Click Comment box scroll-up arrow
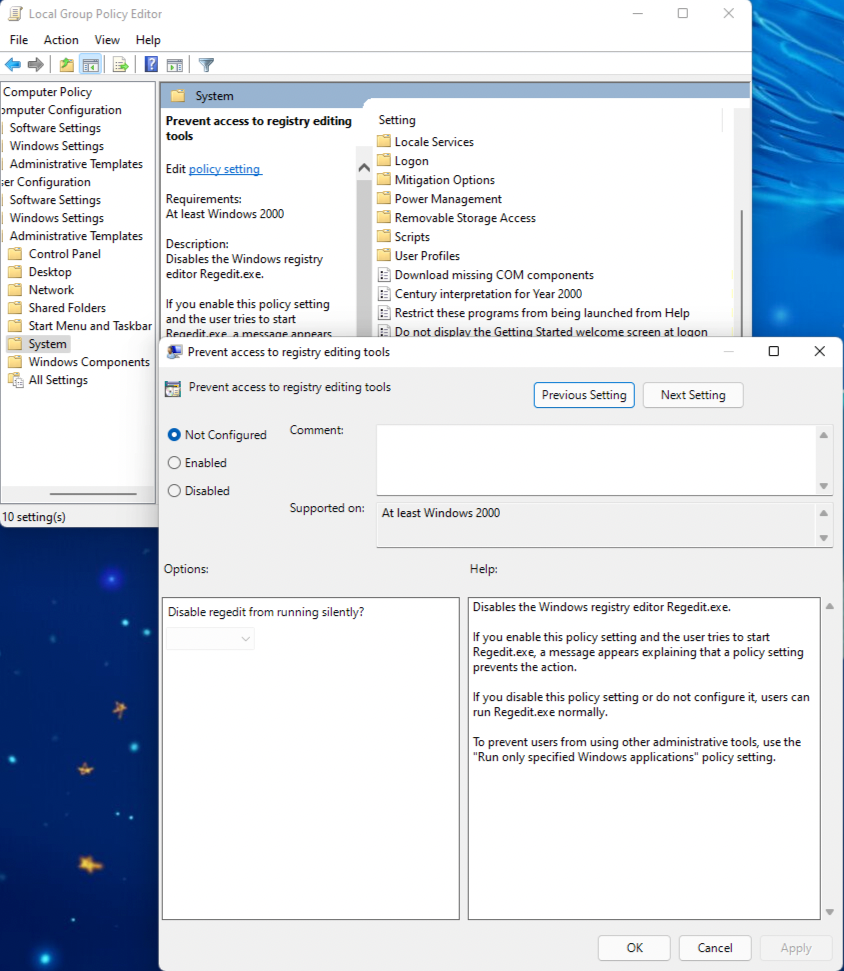Screen dimensions: 844x971 (824, 435)
